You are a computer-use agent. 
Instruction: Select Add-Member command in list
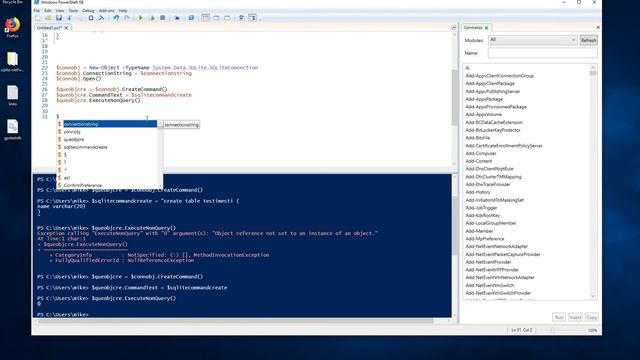479,231
